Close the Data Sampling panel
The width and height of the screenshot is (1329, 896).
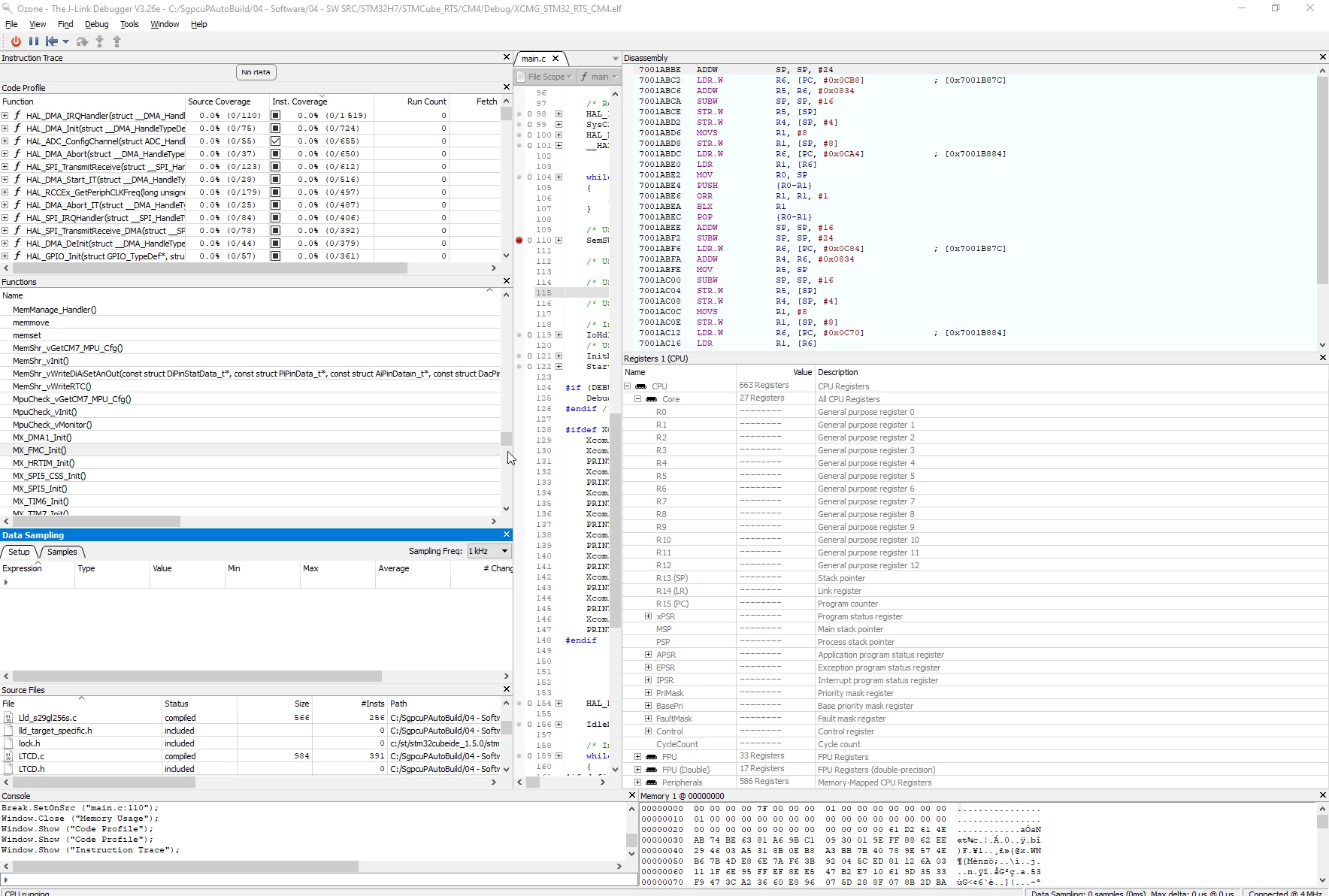click(506, 534)
